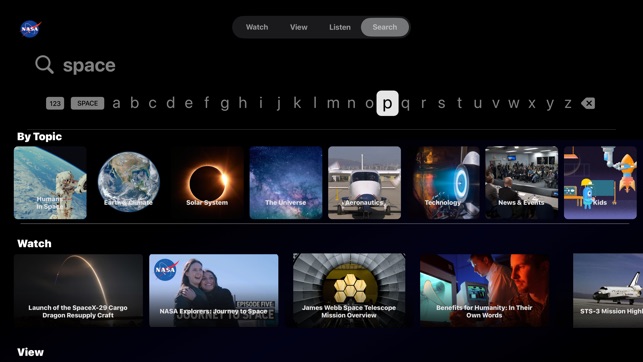Choose letter g on the keyboard
Screen dimensions: 643x362
click(x=225, y=104)
